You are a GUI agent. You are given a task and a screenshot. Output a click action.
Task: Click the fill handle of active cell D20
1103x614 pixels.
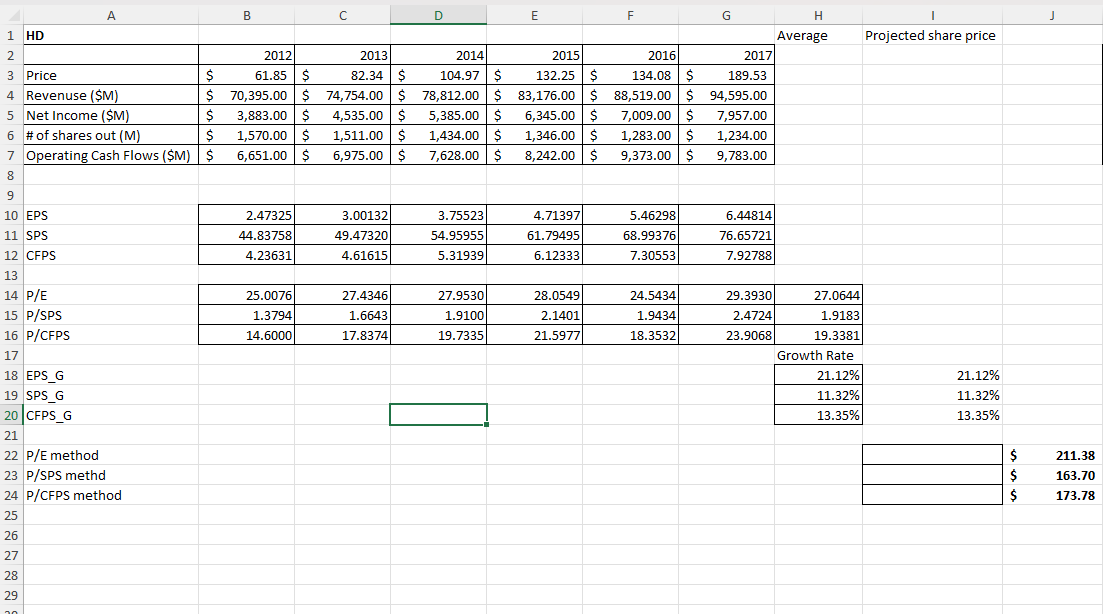point(487,424)
